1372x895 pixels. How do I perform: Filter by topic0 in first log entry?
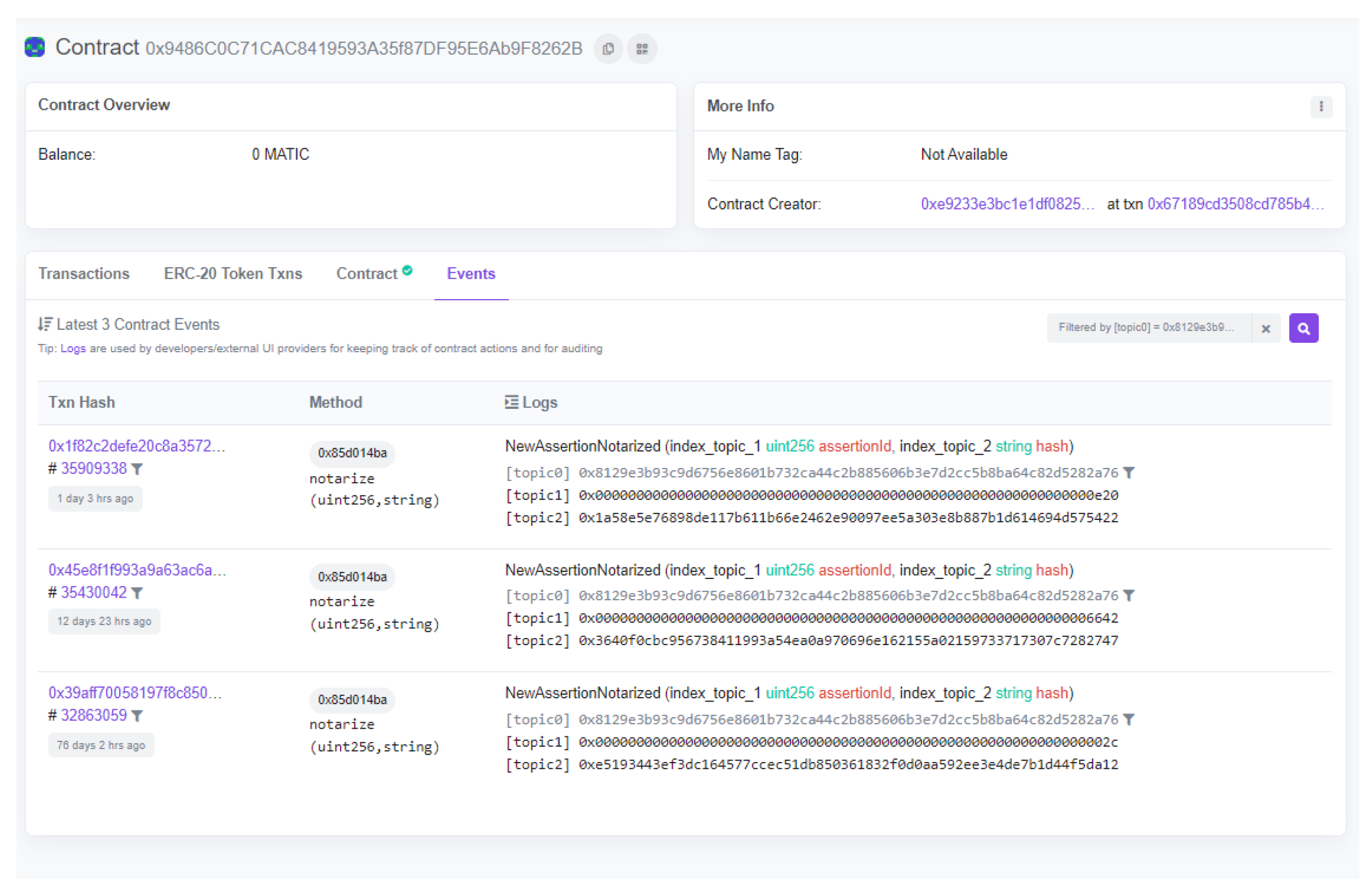pyautogui.click(x=1129, y=473)
